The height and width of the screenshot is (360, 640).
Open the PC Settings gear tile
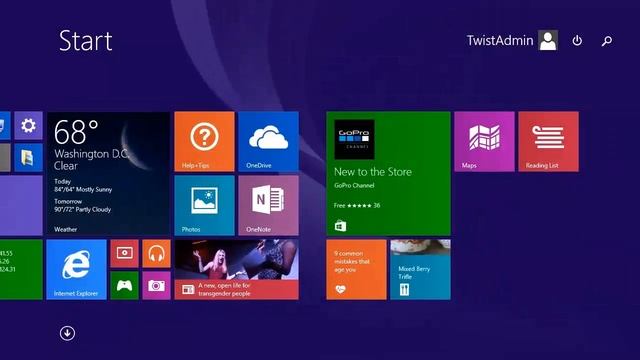[28, 125]
